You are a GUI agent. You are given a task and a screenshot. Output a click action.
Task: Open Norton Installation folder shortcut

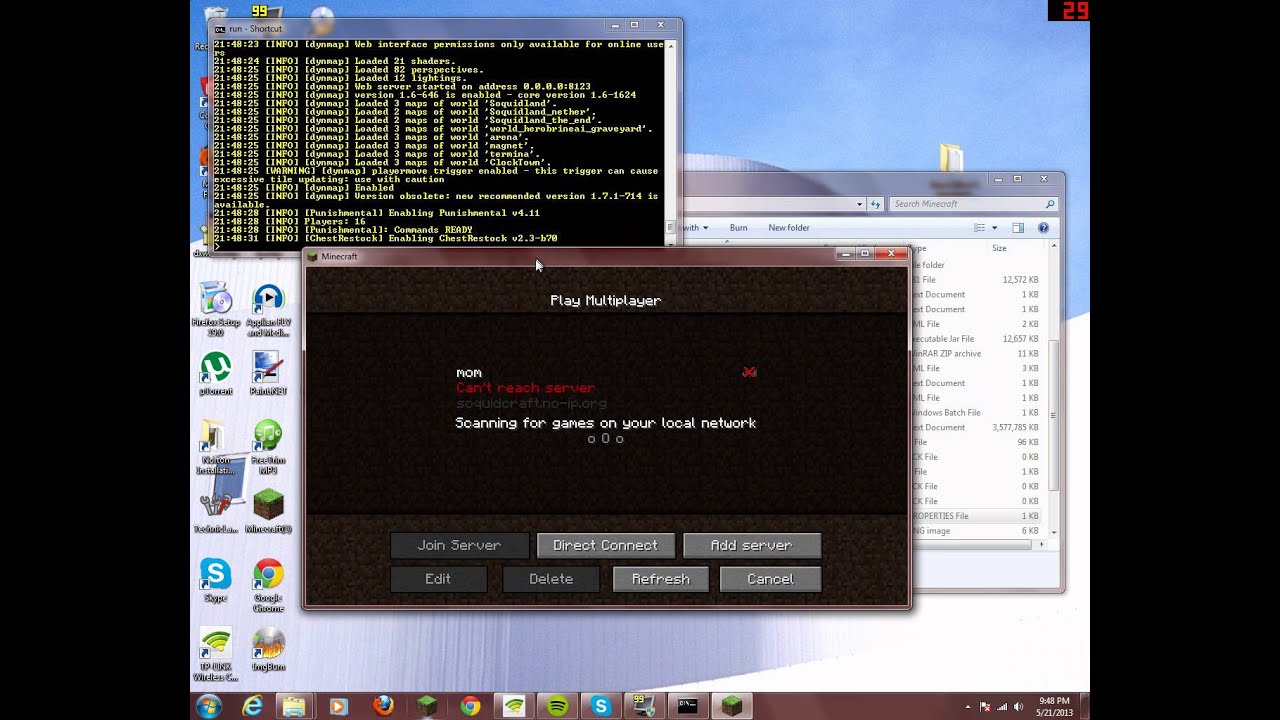pos(215,448)
